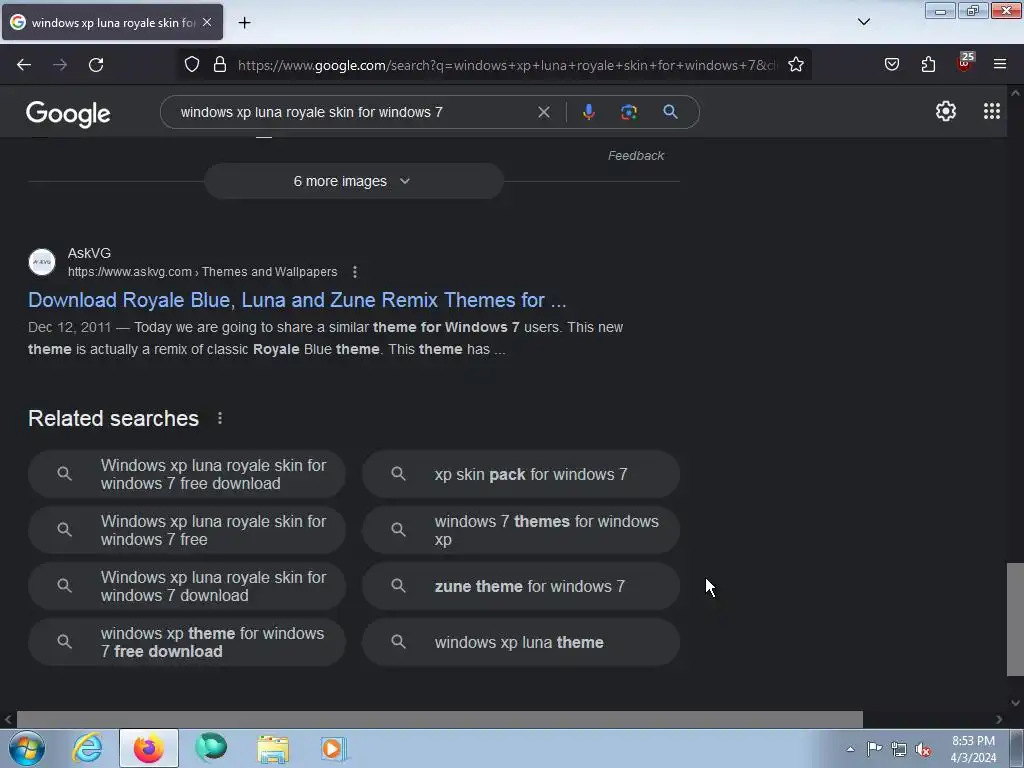Show site security padlock info
The width and height of the screenshot is (1024, 768).
pyautogui.click(x=220, y=65)
